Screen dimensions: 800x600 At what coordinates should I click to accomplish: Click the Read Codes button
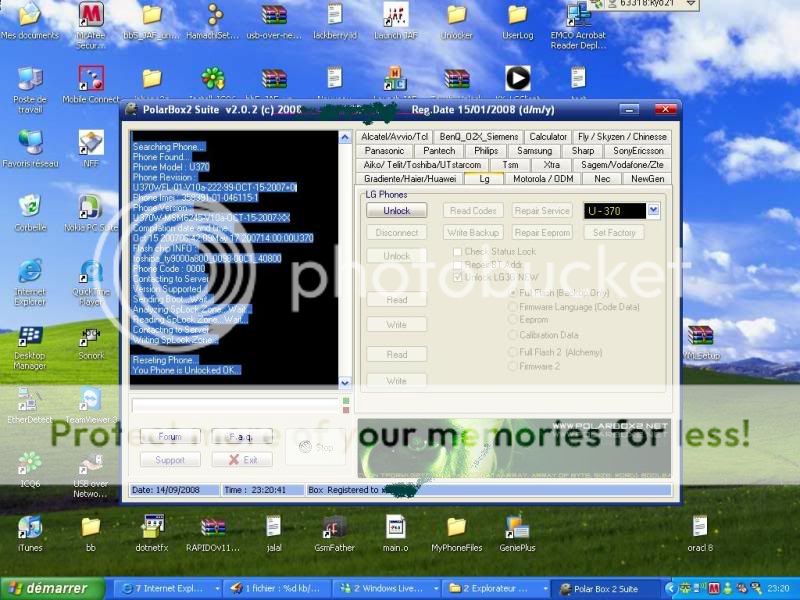(473, 210)
